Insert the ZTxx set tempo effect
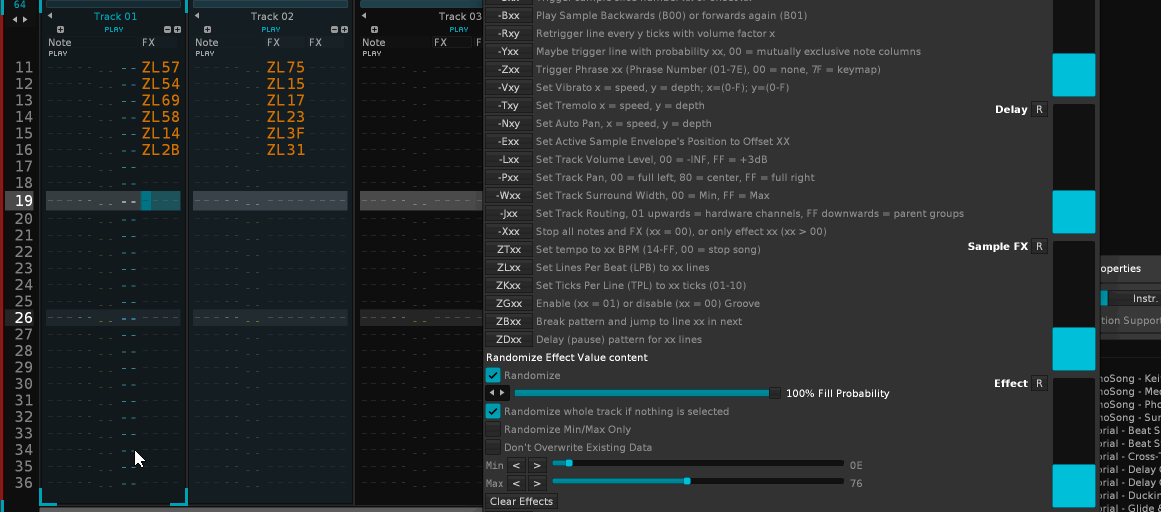 [508, 250]
